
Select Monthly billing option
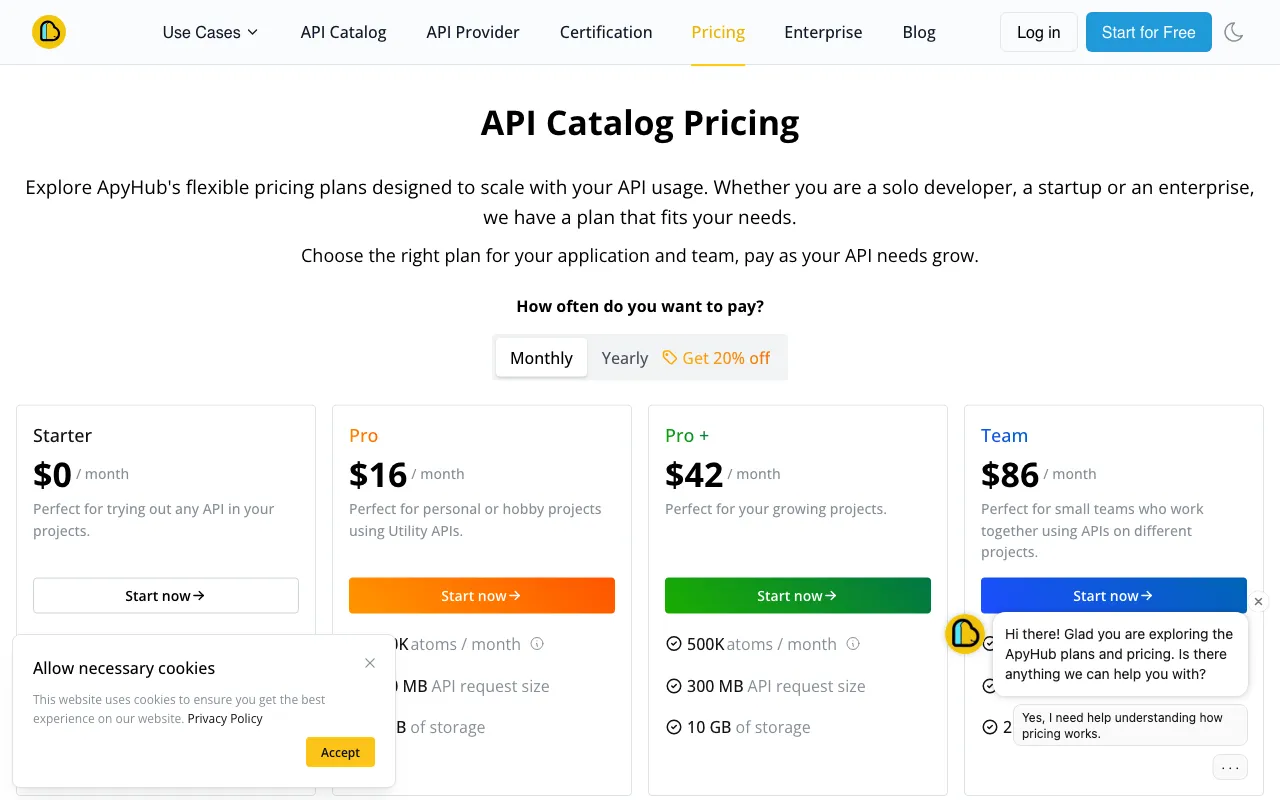(x=541, y=357)
